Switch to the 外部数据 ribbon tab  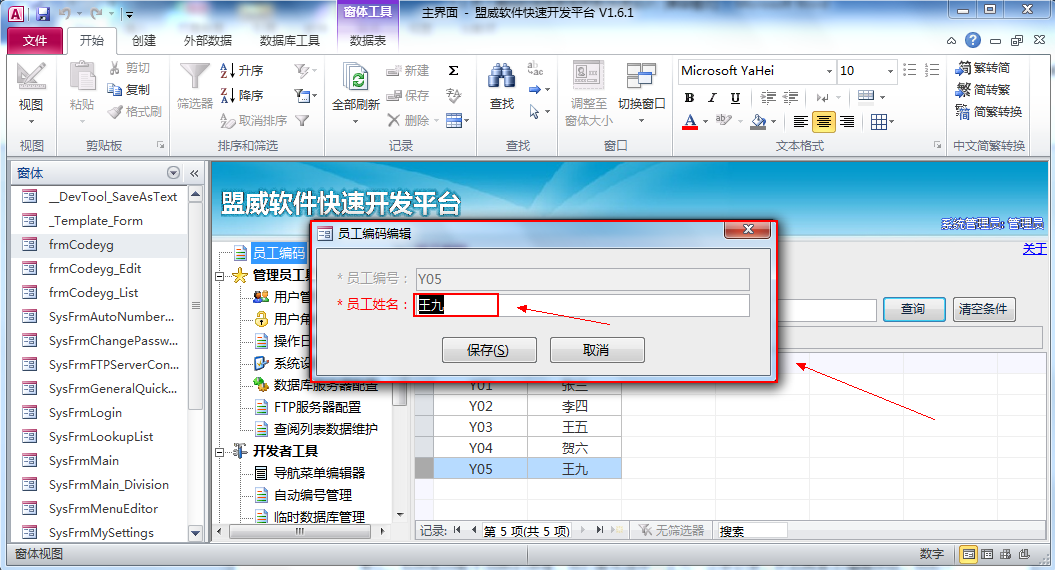click(x=208, y=40)
